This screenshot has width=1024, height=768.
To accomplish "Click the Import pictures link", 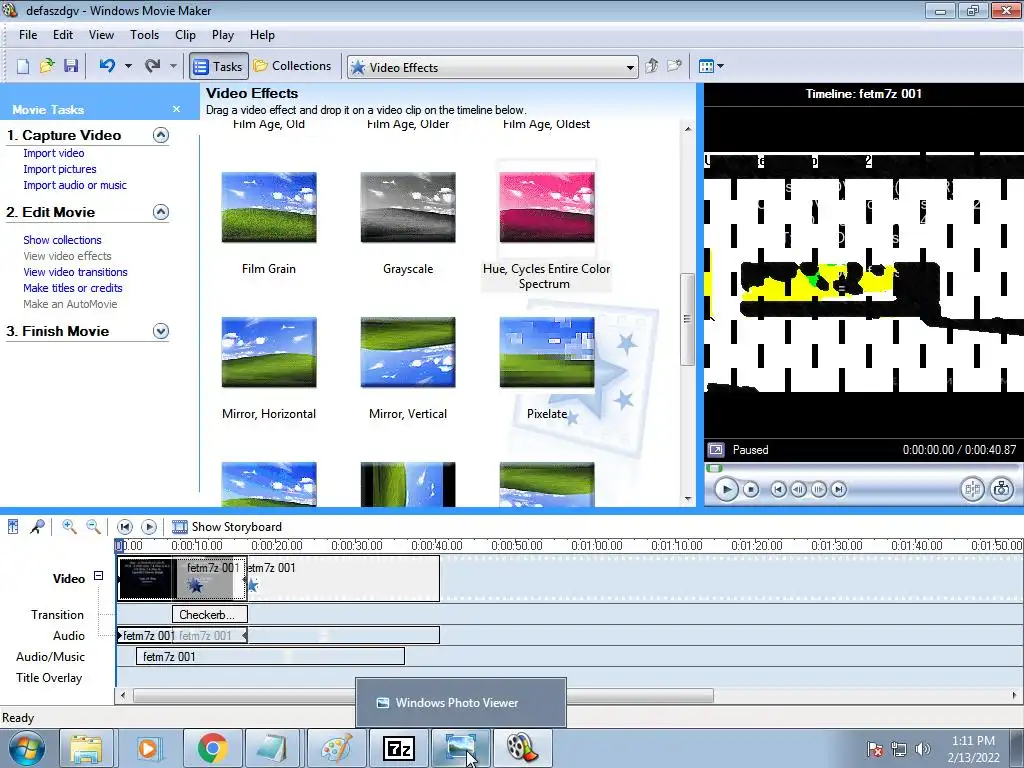I will [59, 169].
